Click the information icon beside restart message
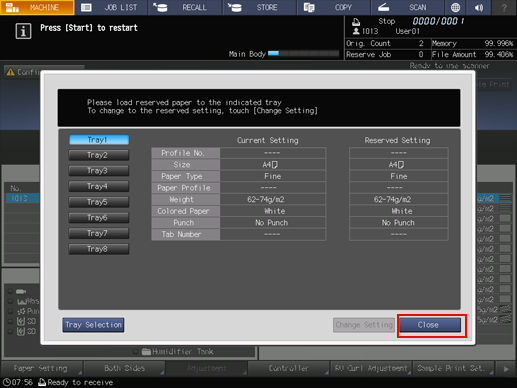Viewport: 517px width, 388px height. coord(23,31)
